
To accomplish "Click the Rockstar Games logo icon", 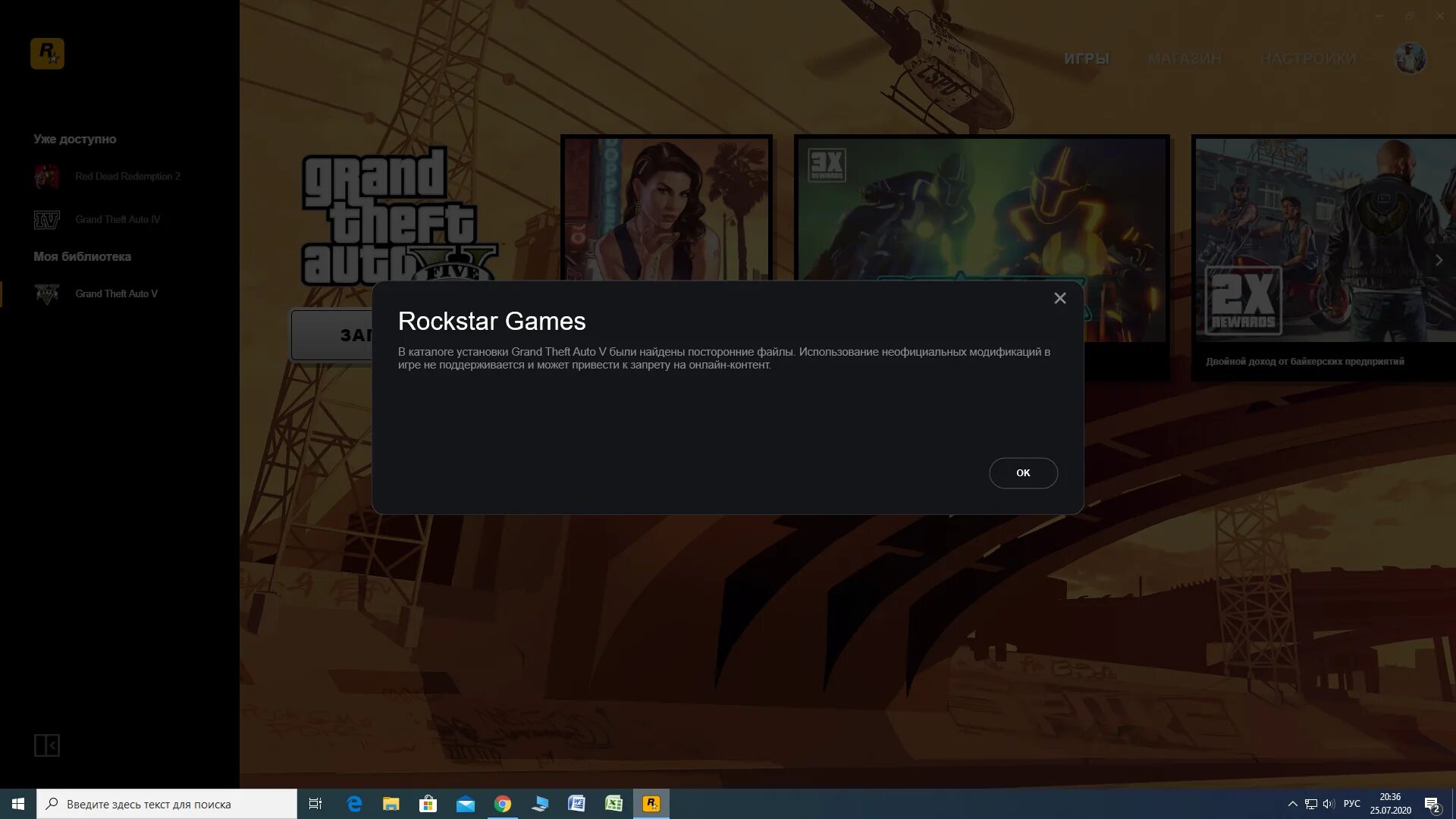I will [47, 54].
